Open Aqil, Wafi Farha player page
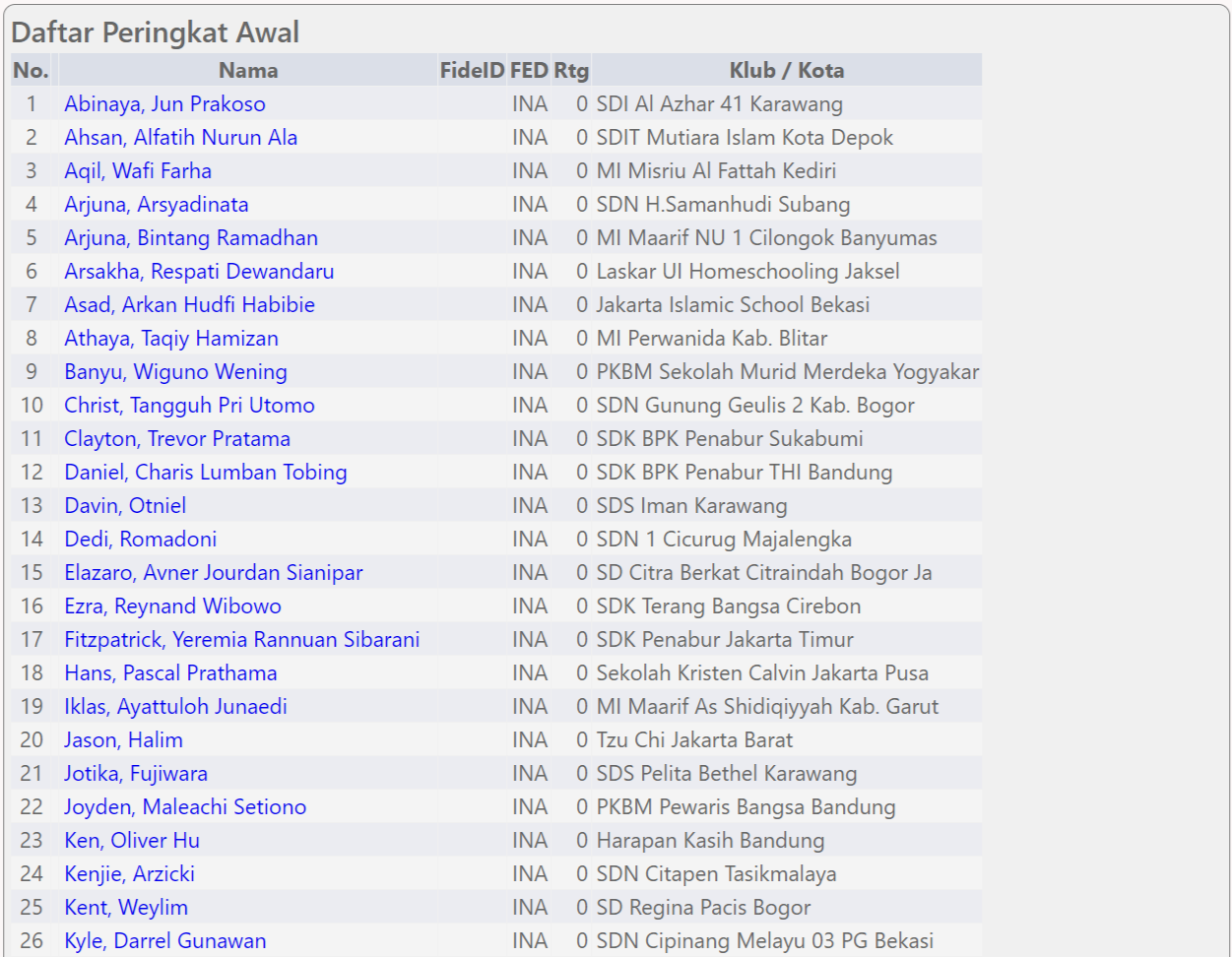Viewport: 1232px width, 957px height. pos(138,171)
